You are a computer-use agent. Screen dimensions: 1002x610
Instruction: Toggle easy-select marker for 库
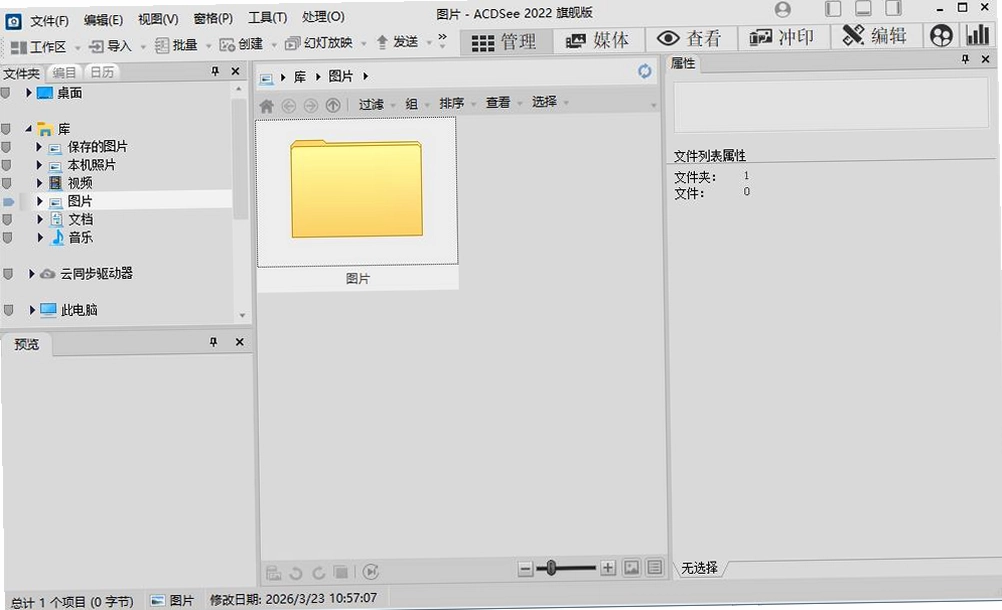[x=6, y=129]
